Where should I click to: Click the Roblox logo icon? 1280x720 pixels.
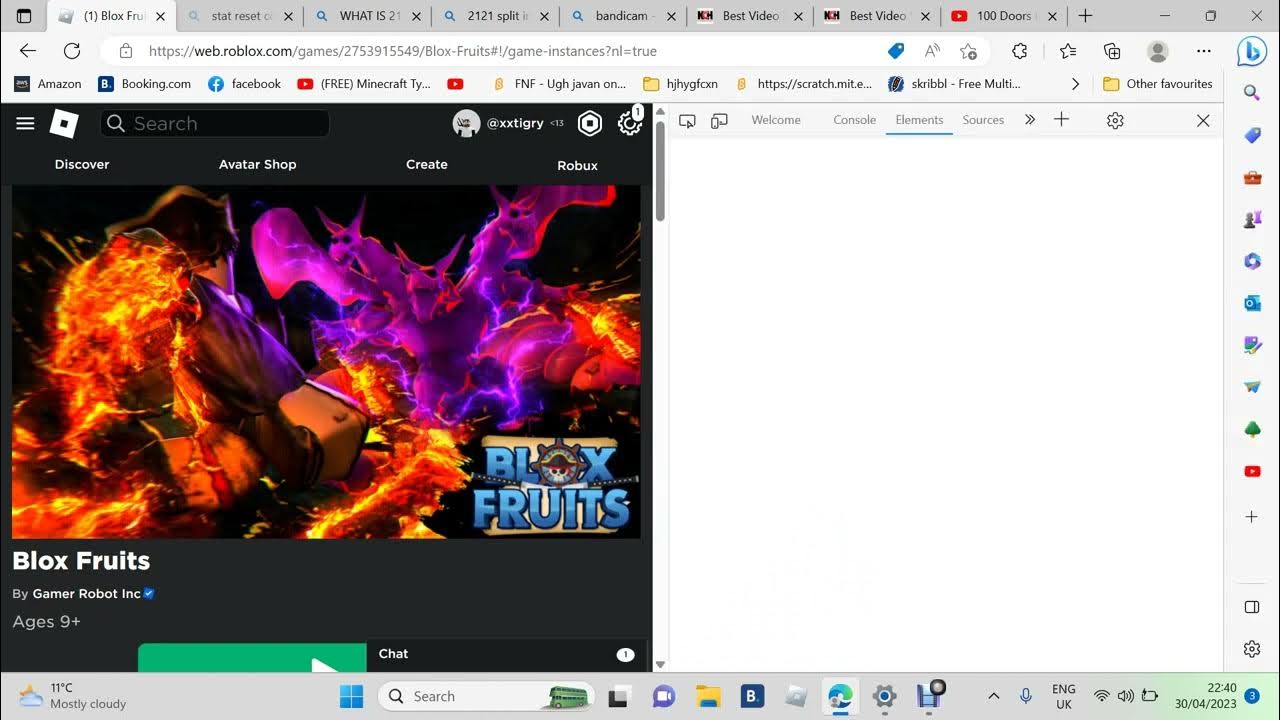[64, 123]
